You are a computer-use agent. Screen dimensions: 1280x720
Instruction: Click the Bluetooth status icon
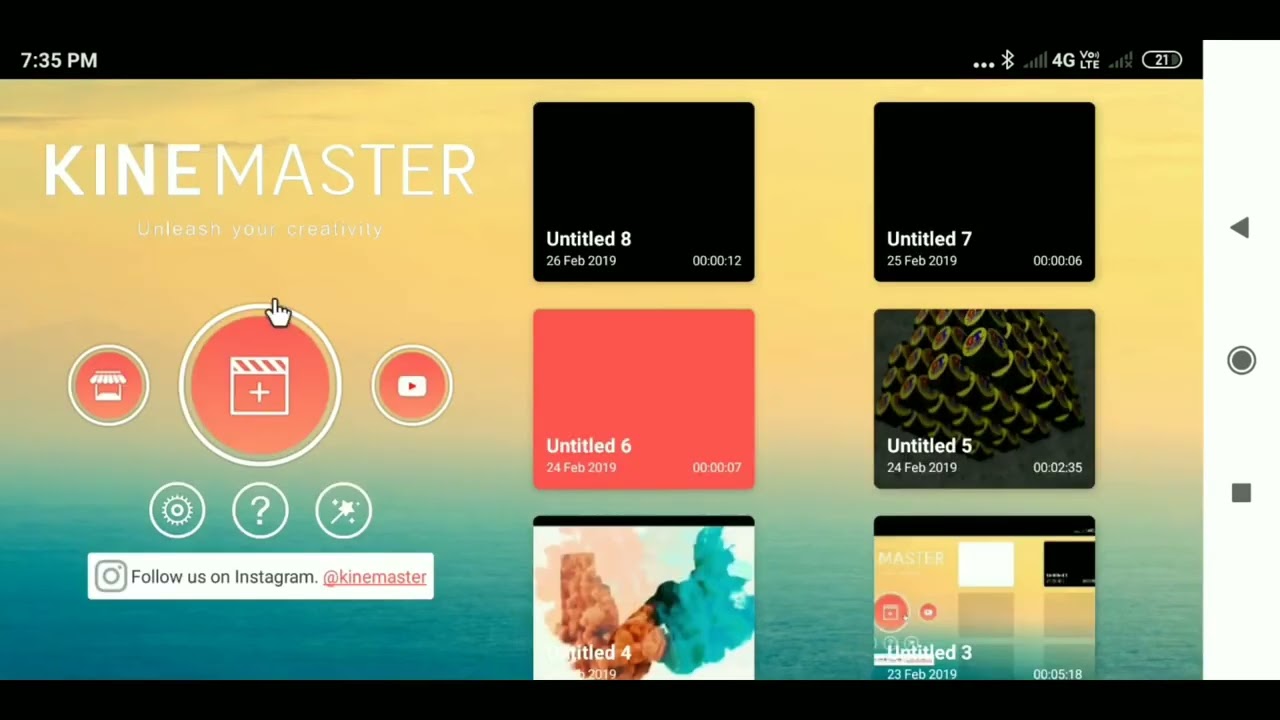(x=1008, y=60)
